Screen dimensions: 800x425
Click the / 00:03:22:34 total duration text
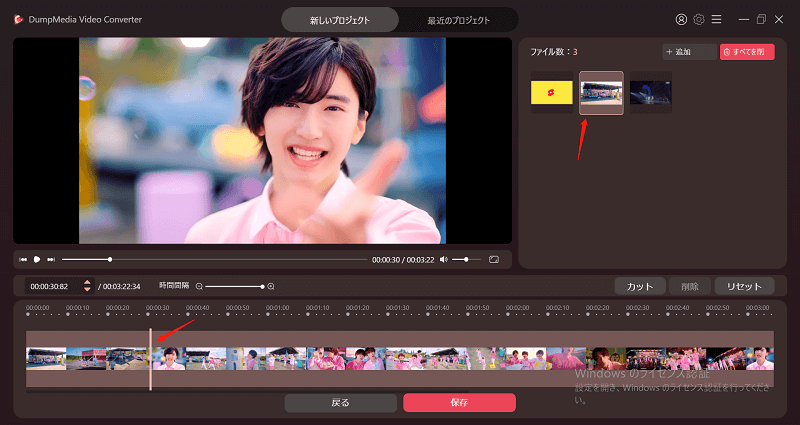119,287
